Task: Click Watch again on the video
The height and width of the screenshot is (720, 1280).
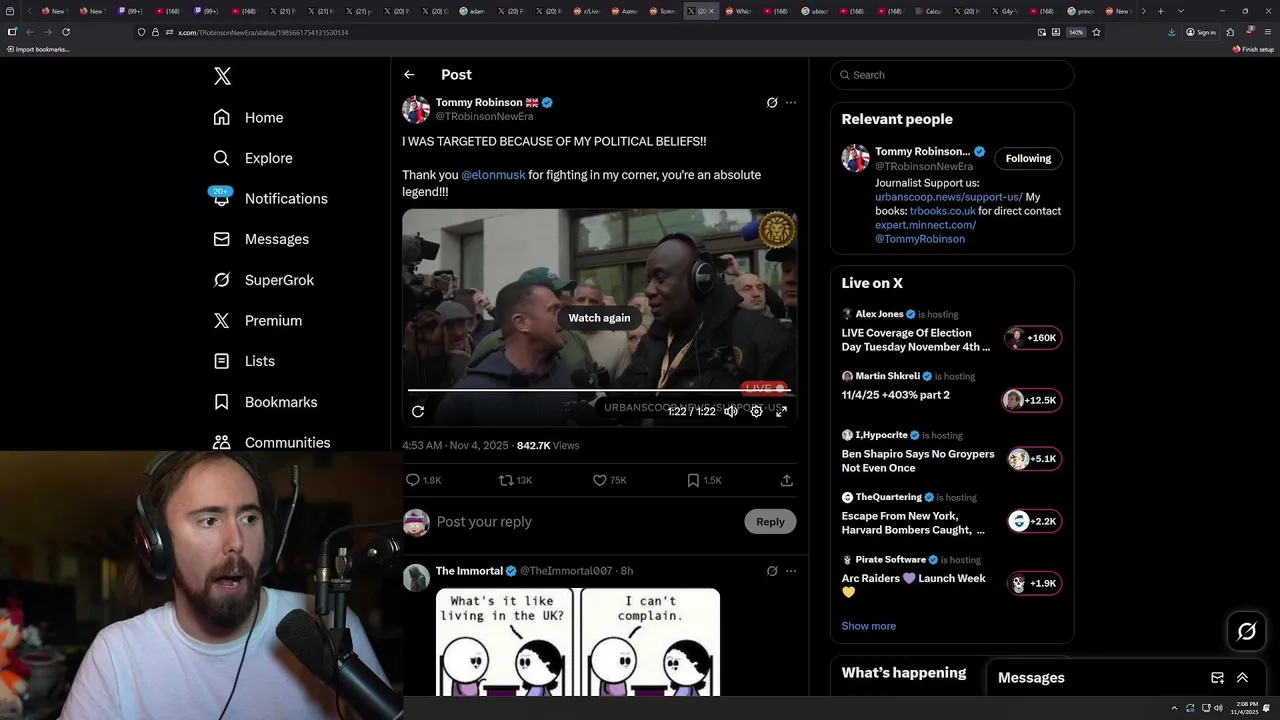Action: coord(599,318)
